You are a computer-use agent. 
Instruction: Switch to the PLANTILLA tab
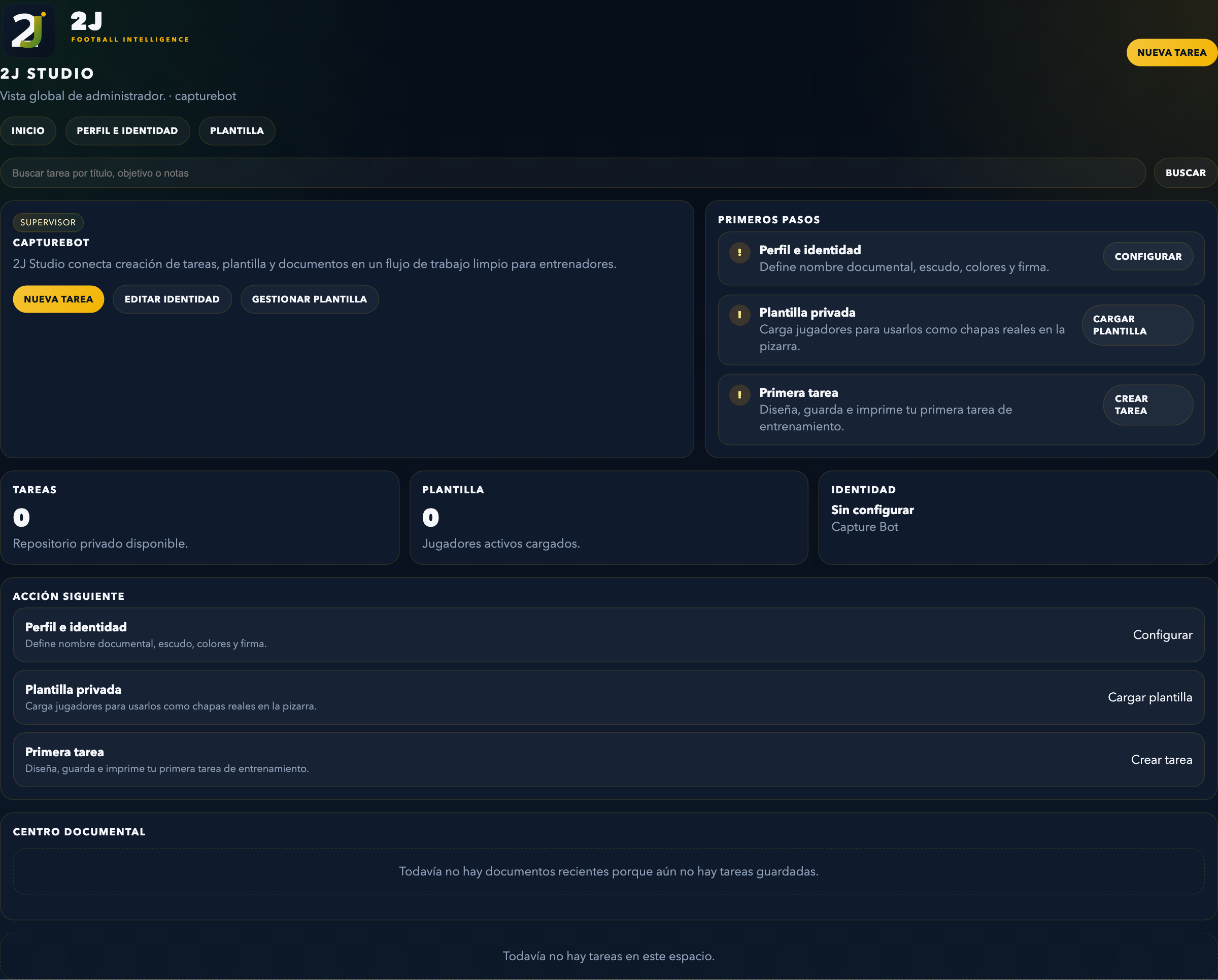point(236,130)
